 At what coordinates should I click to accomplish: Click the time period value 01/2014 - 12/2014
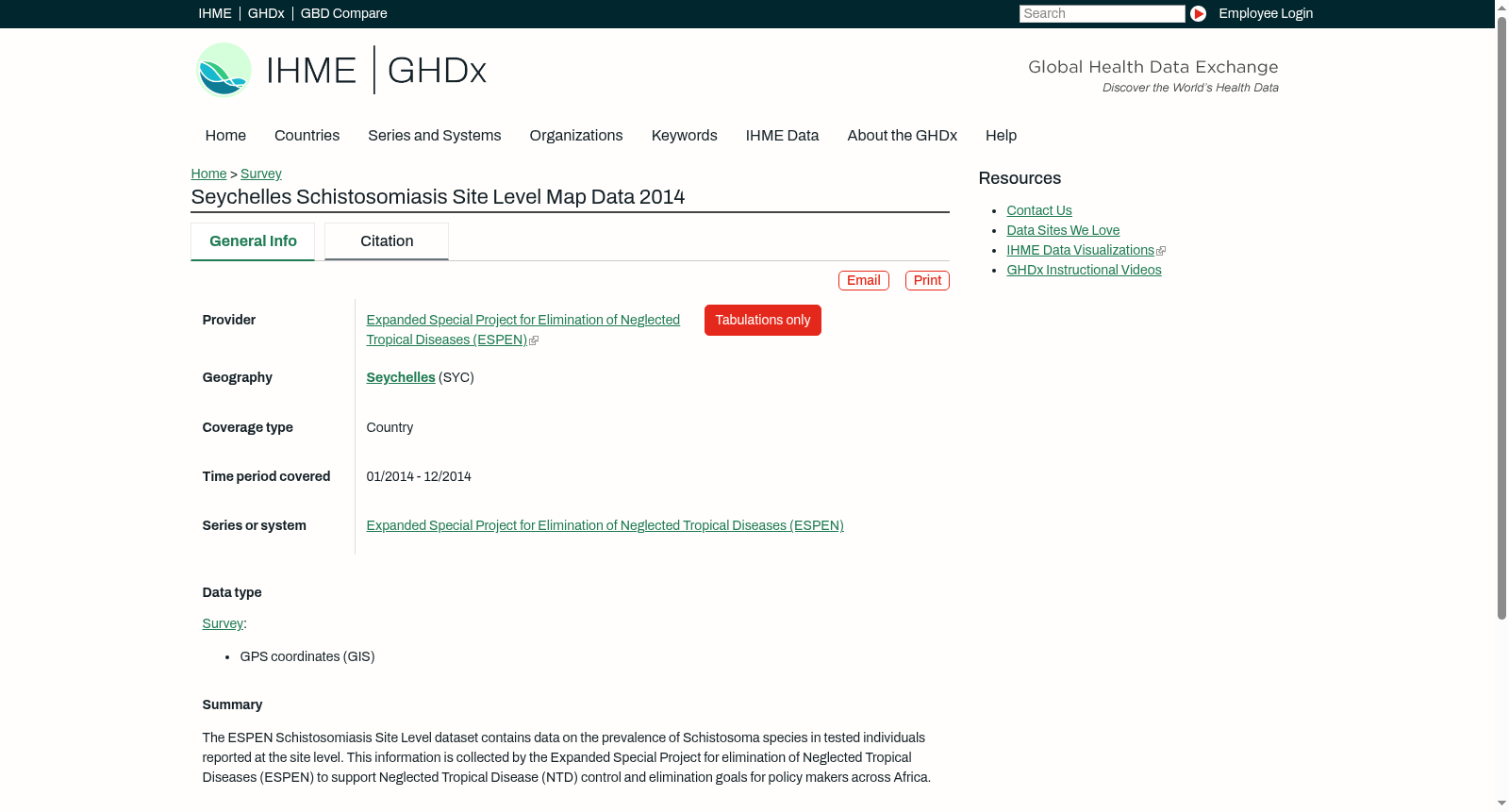[x=419, y=476]
